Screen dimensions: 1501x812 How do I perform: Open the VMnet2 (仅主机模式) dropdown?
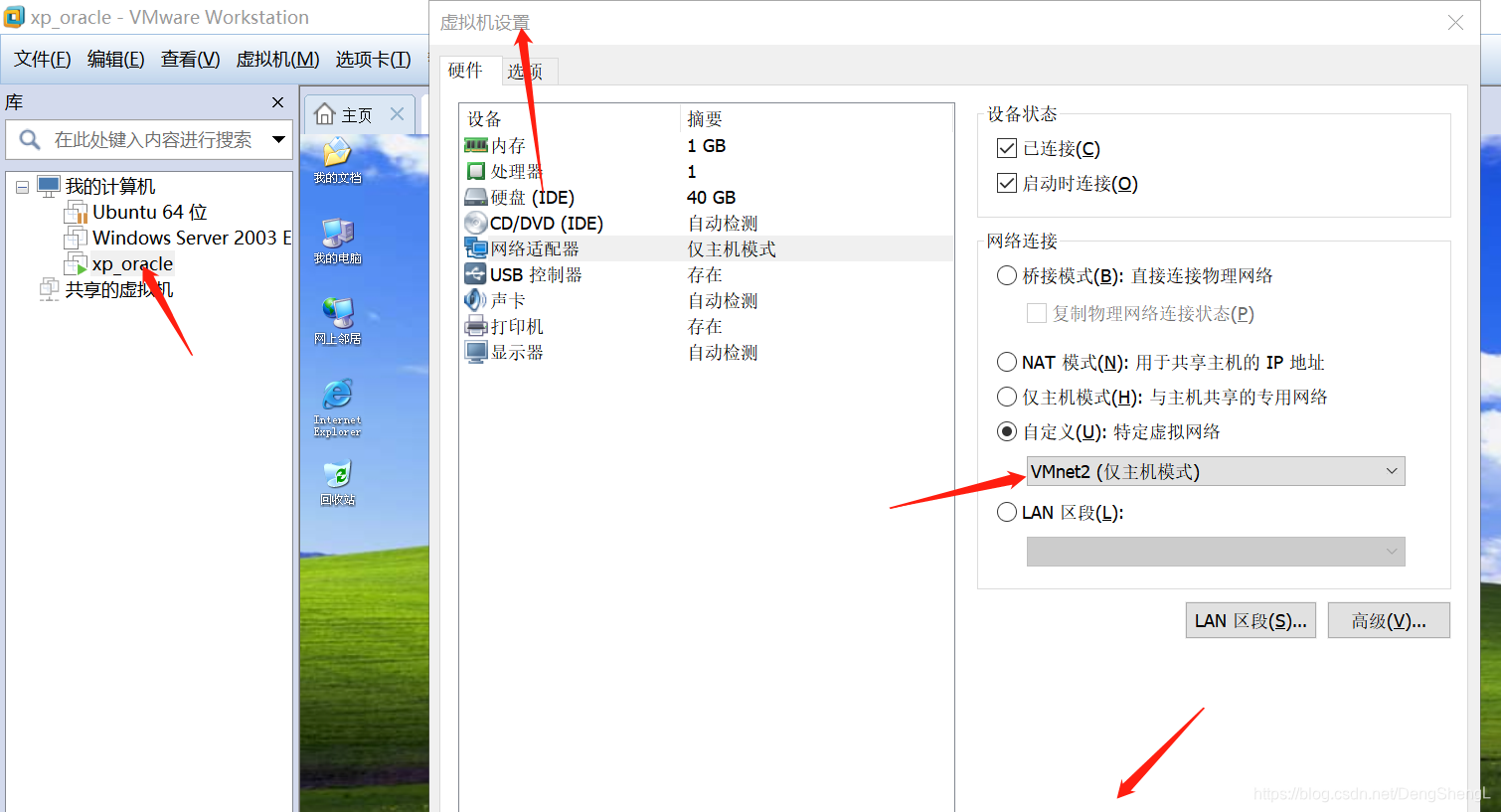[x=1216, y=471]
